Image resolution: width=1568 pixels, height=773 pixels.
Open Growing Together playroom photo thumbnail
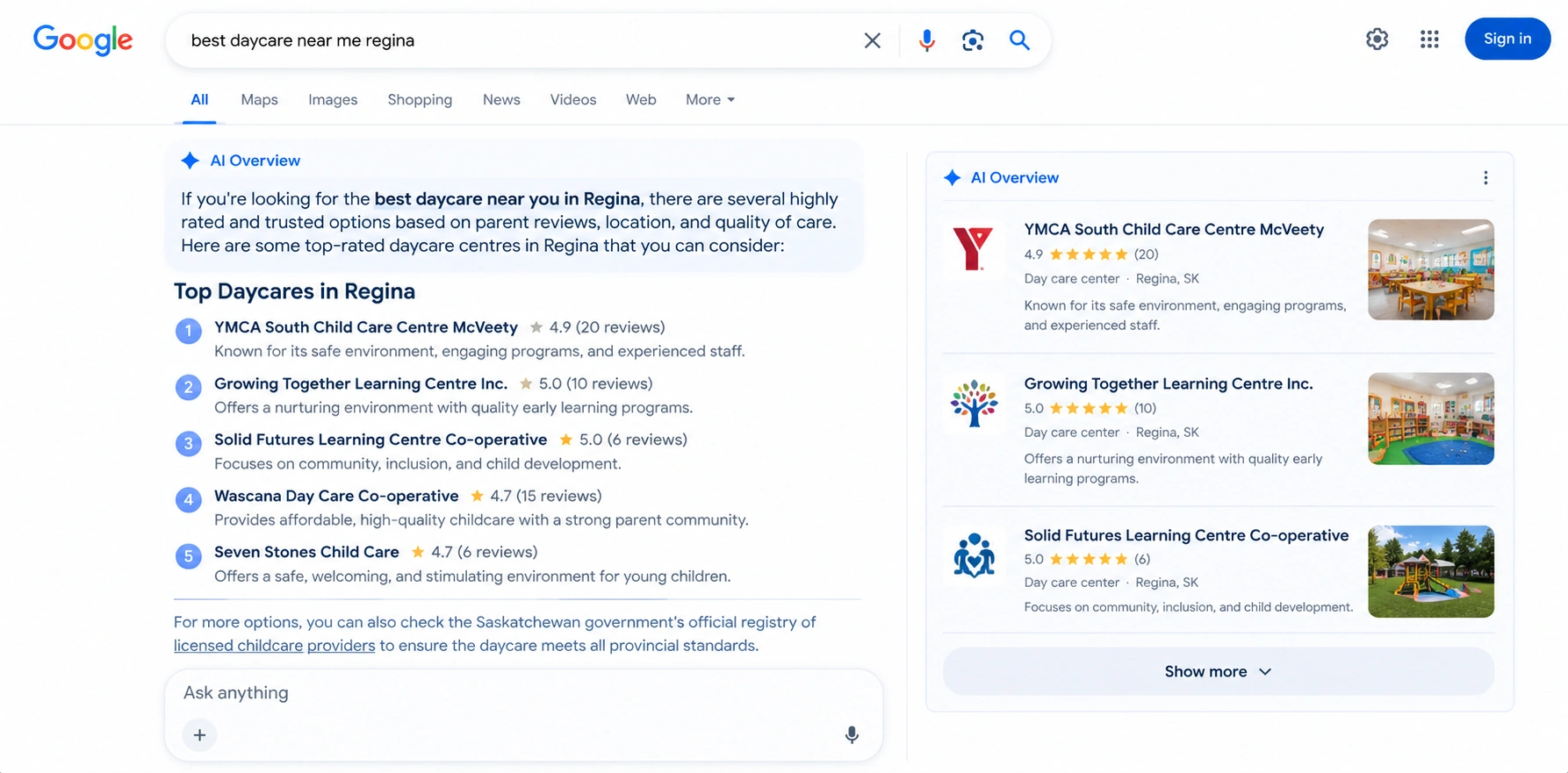pyautogui.click(x=1431, y=419)
